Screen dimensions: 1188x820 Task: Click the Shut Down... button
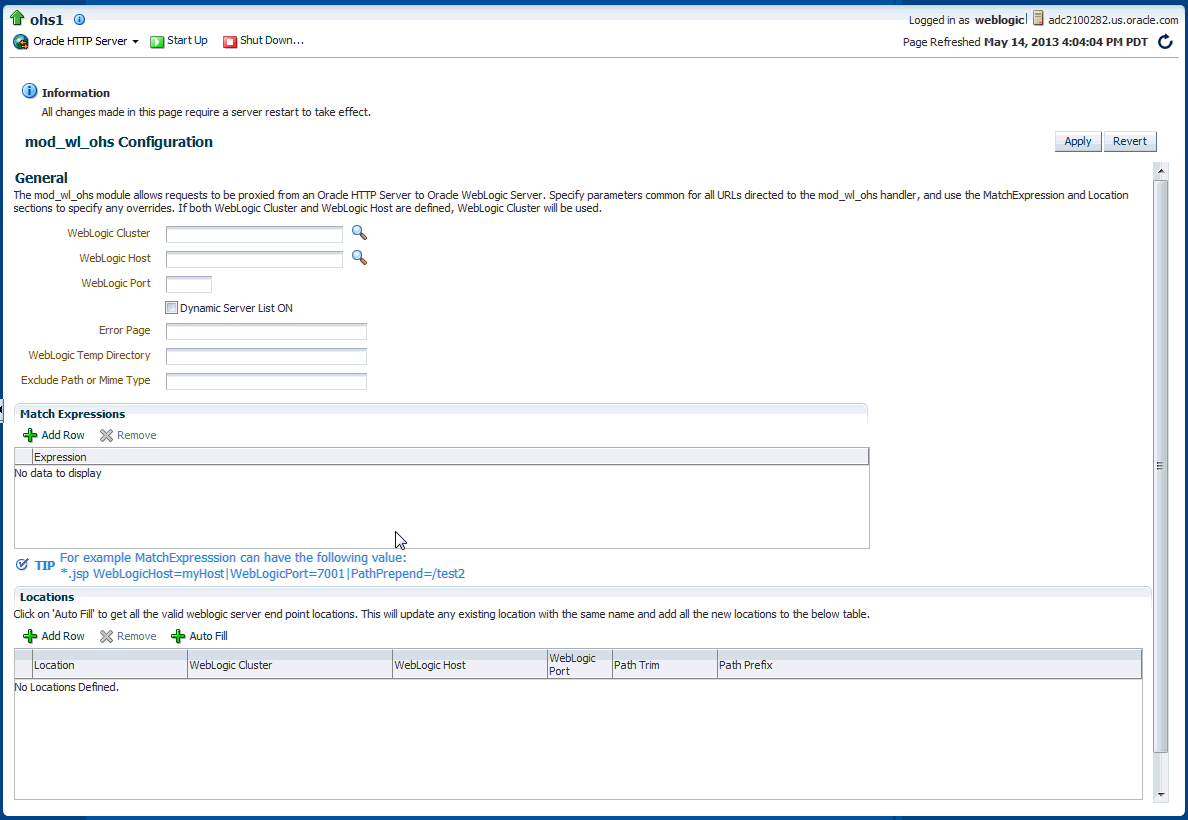264,41
